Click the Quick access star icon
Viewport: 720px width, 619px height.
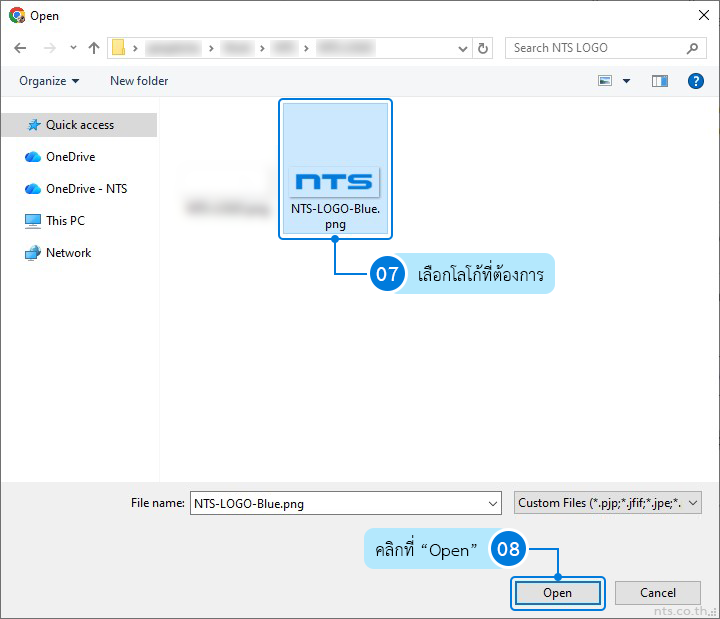pyautogui.click(x=34, y=125)
